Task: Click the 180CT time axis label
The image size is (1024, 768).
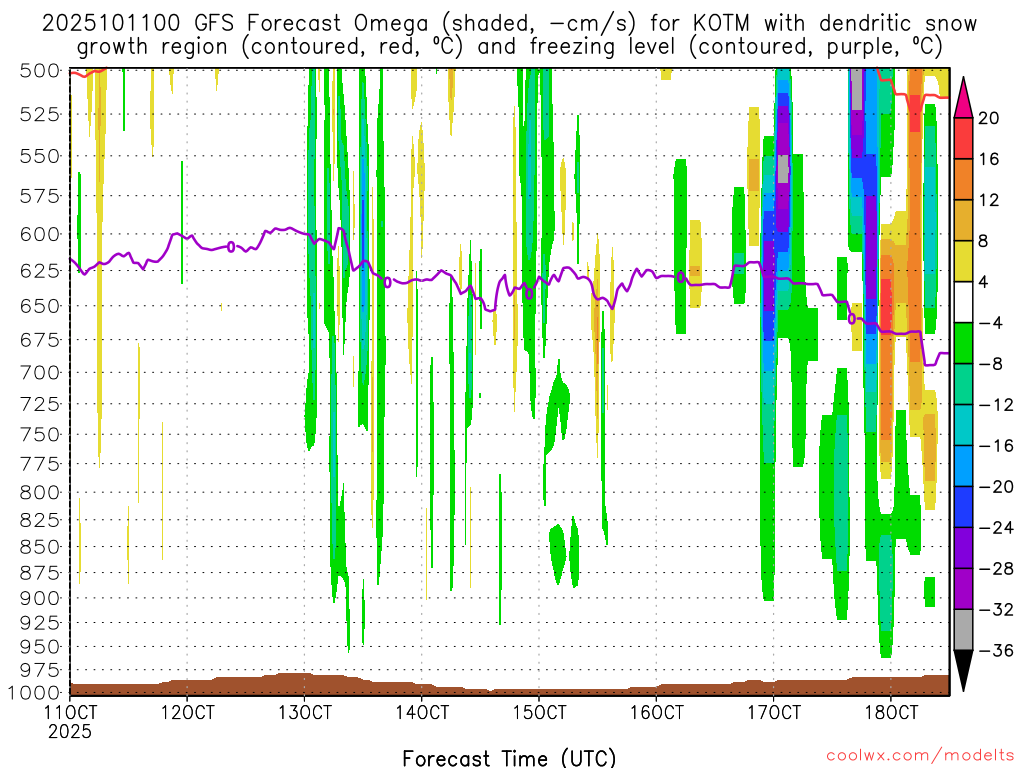Action: pyautogui.click(x=891, y=712)
